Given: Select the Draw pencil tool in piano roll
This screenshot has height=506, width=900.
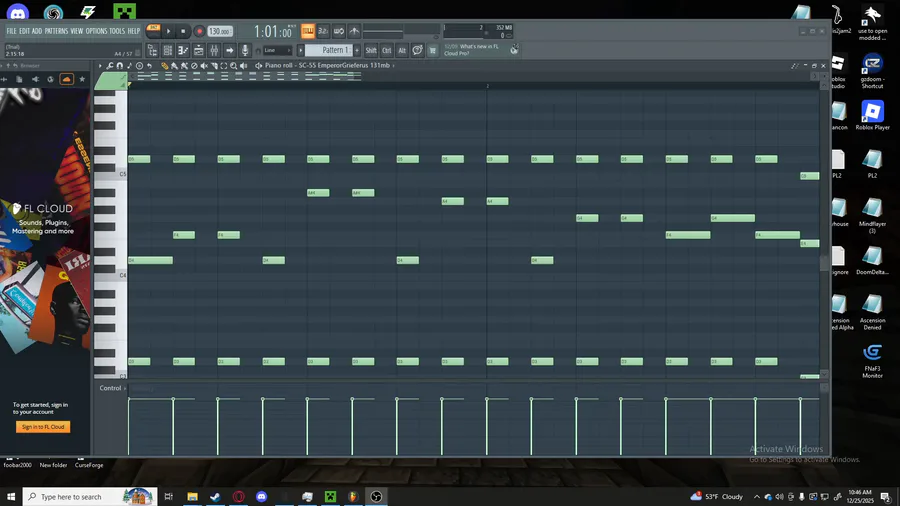Looking at the screenshot, I should click(x=165, y=65).
